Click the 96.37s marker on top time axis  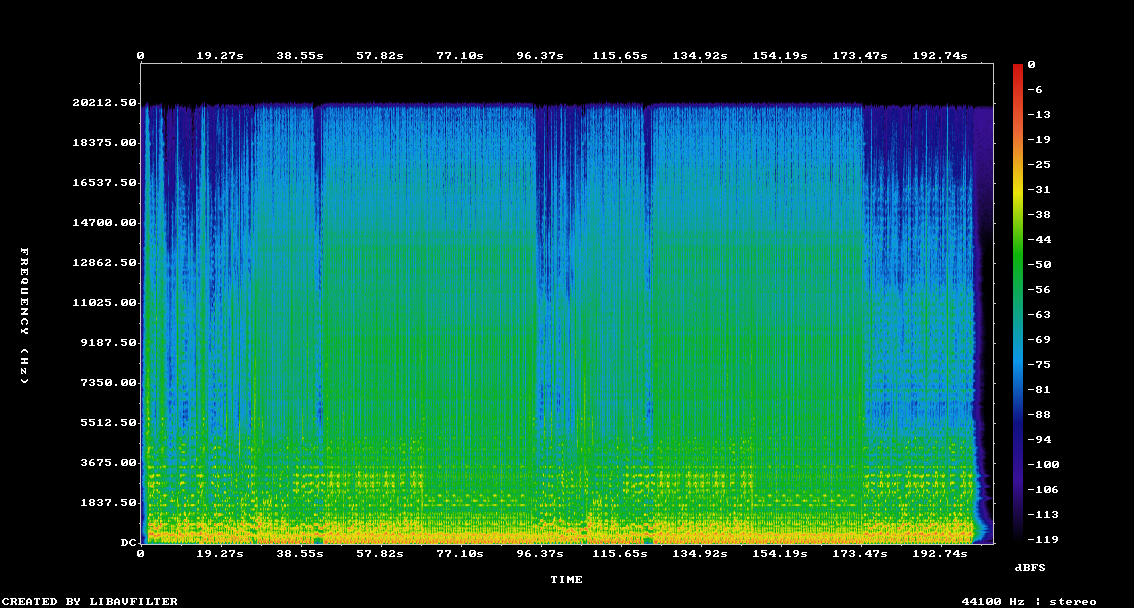pyautogui.click(x=540, y=56)
